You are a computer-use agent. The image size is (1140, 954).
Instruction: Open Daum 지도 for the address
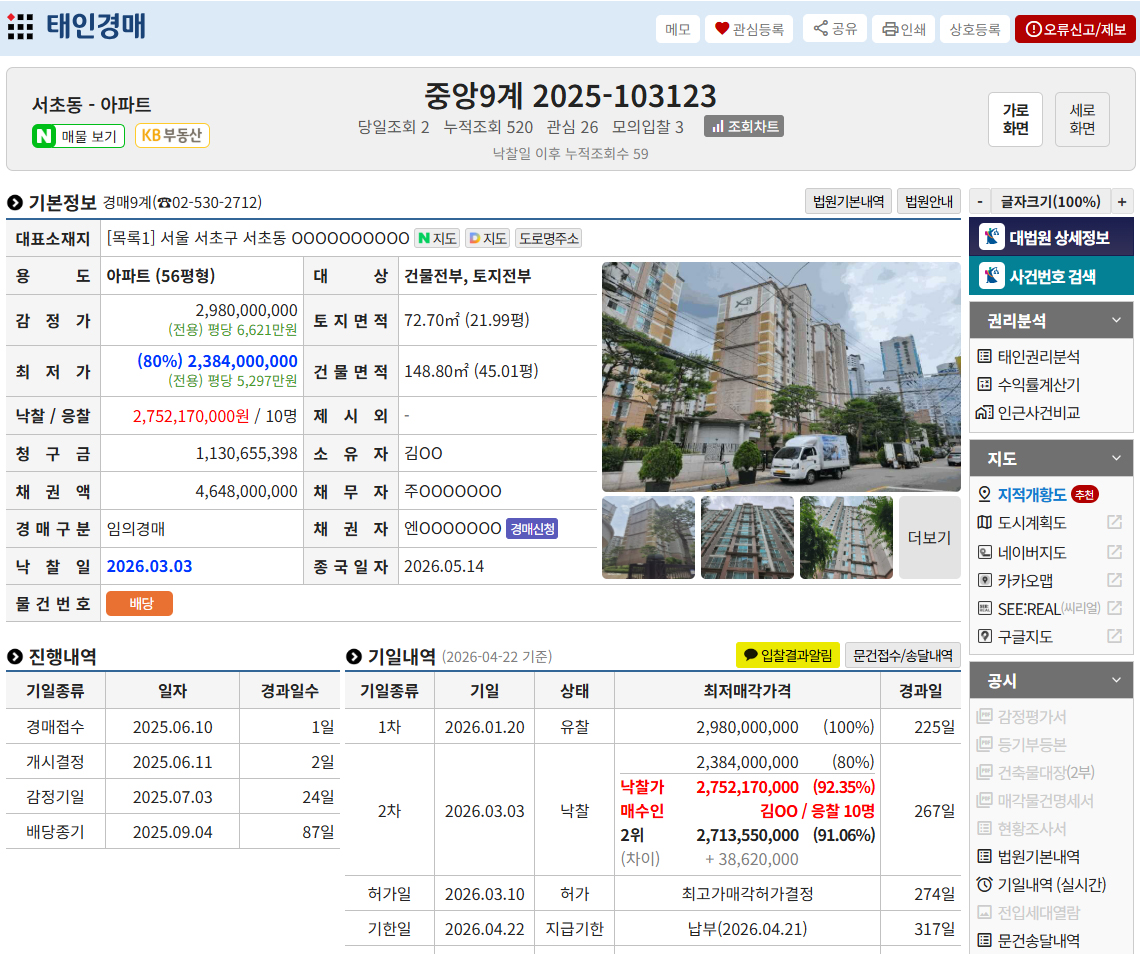point(487,238)
